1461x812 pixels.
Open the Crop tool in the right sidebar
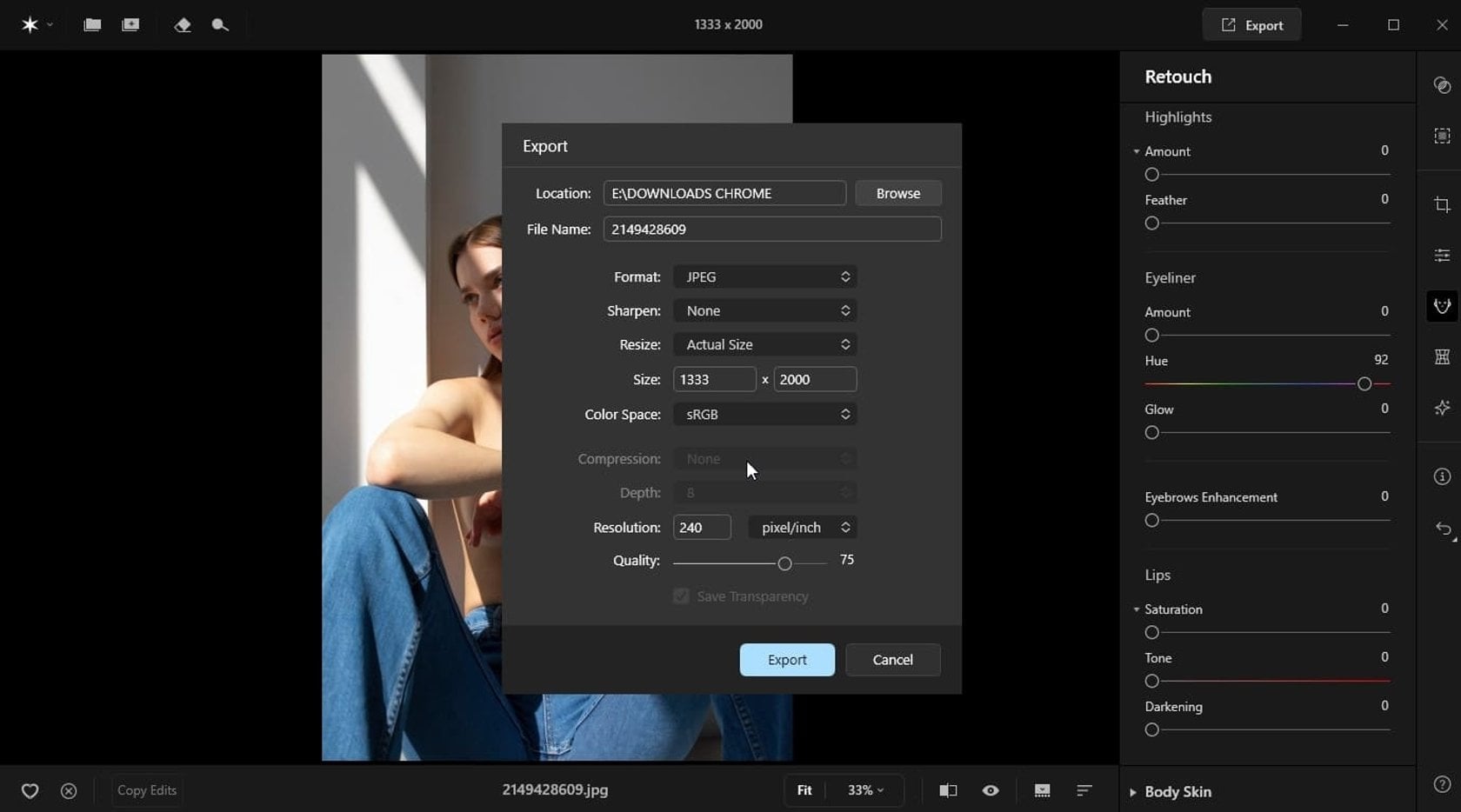(1442, 204)
